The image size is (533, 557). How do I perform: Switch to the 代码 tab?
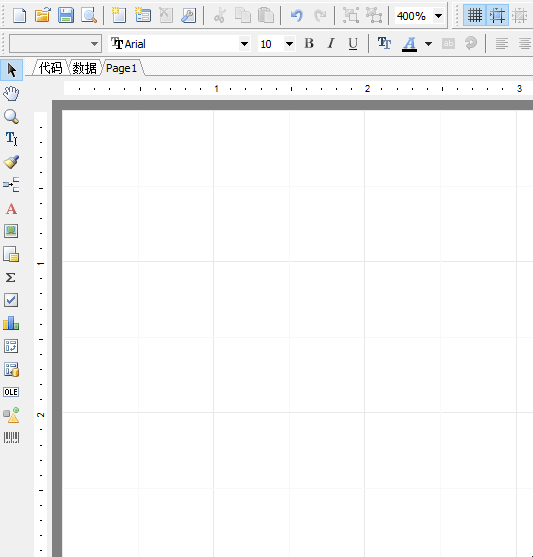50,68
